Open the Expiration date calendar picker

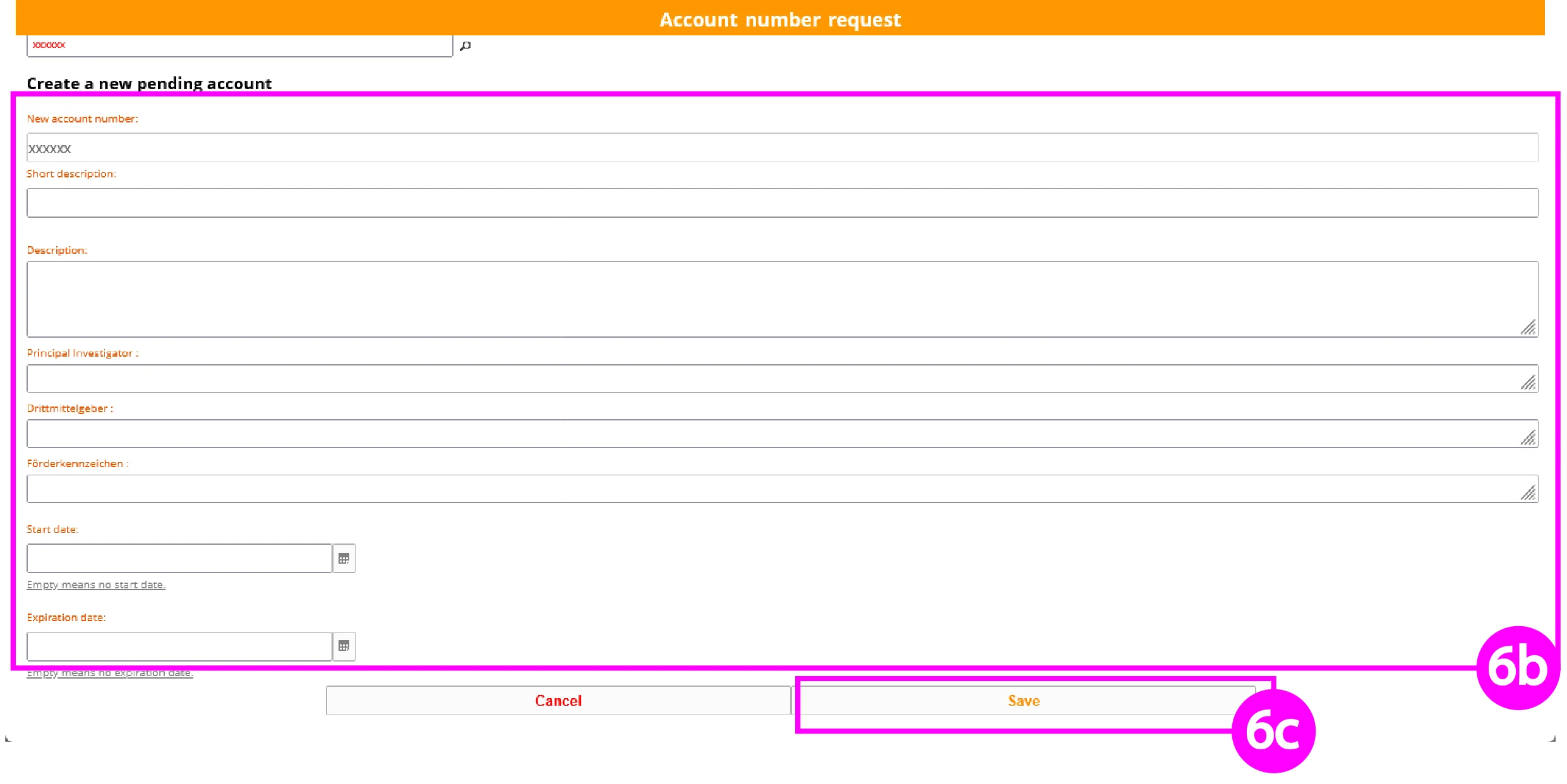(344, 646)
